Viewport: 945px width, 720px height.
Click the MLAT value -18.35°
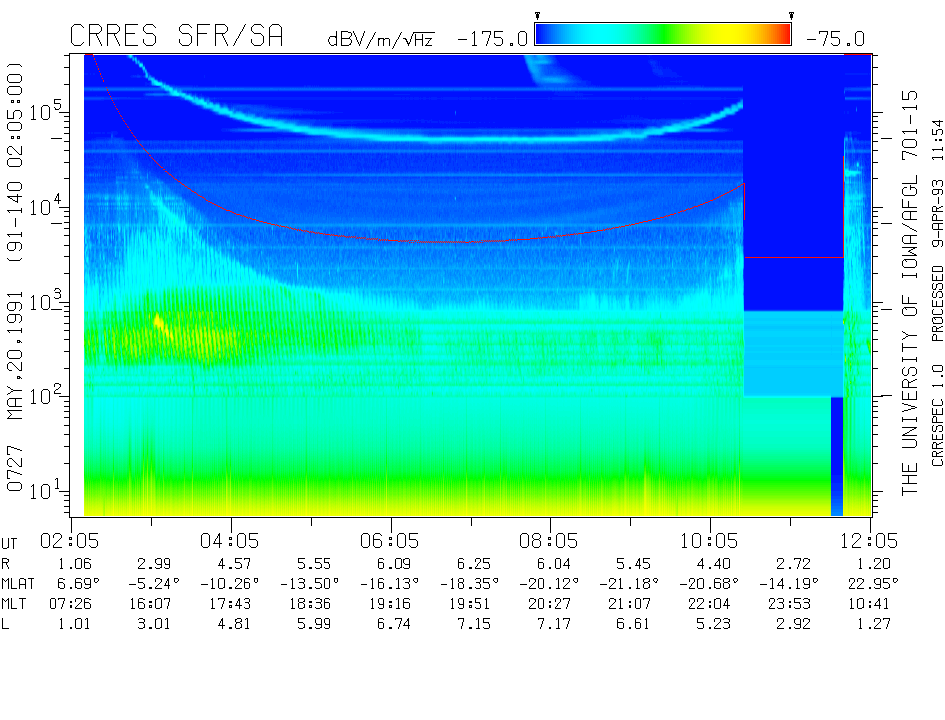(469, 583)
